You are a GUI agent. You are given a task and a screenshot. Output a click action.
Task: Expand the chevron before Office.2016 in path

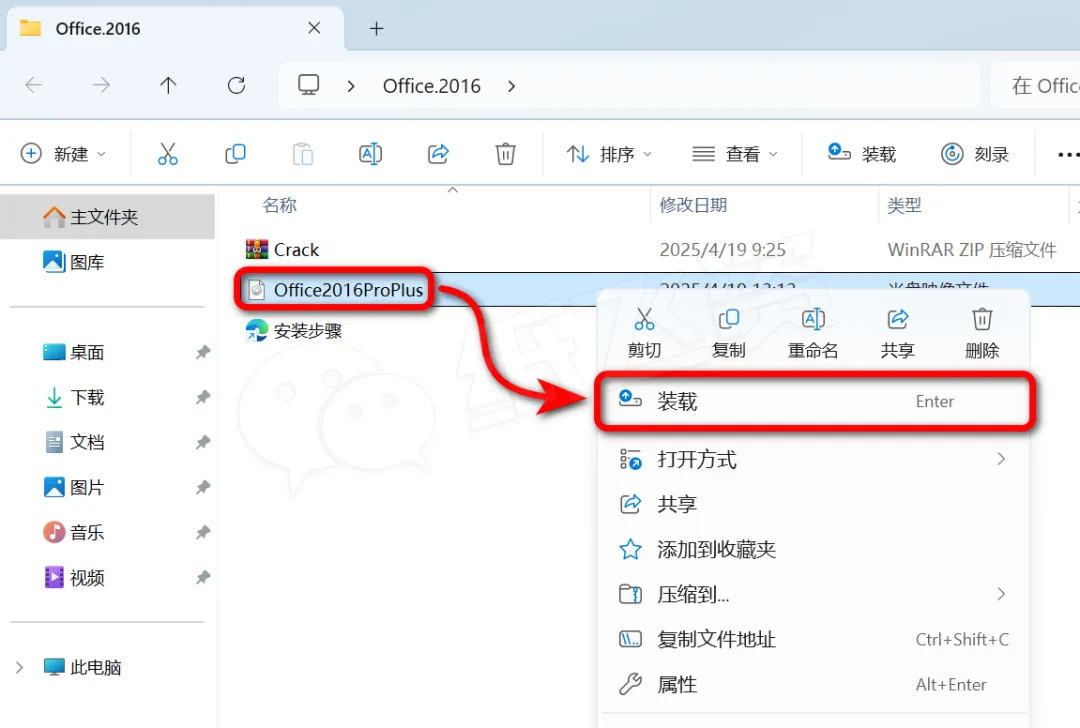pos(351,86)
